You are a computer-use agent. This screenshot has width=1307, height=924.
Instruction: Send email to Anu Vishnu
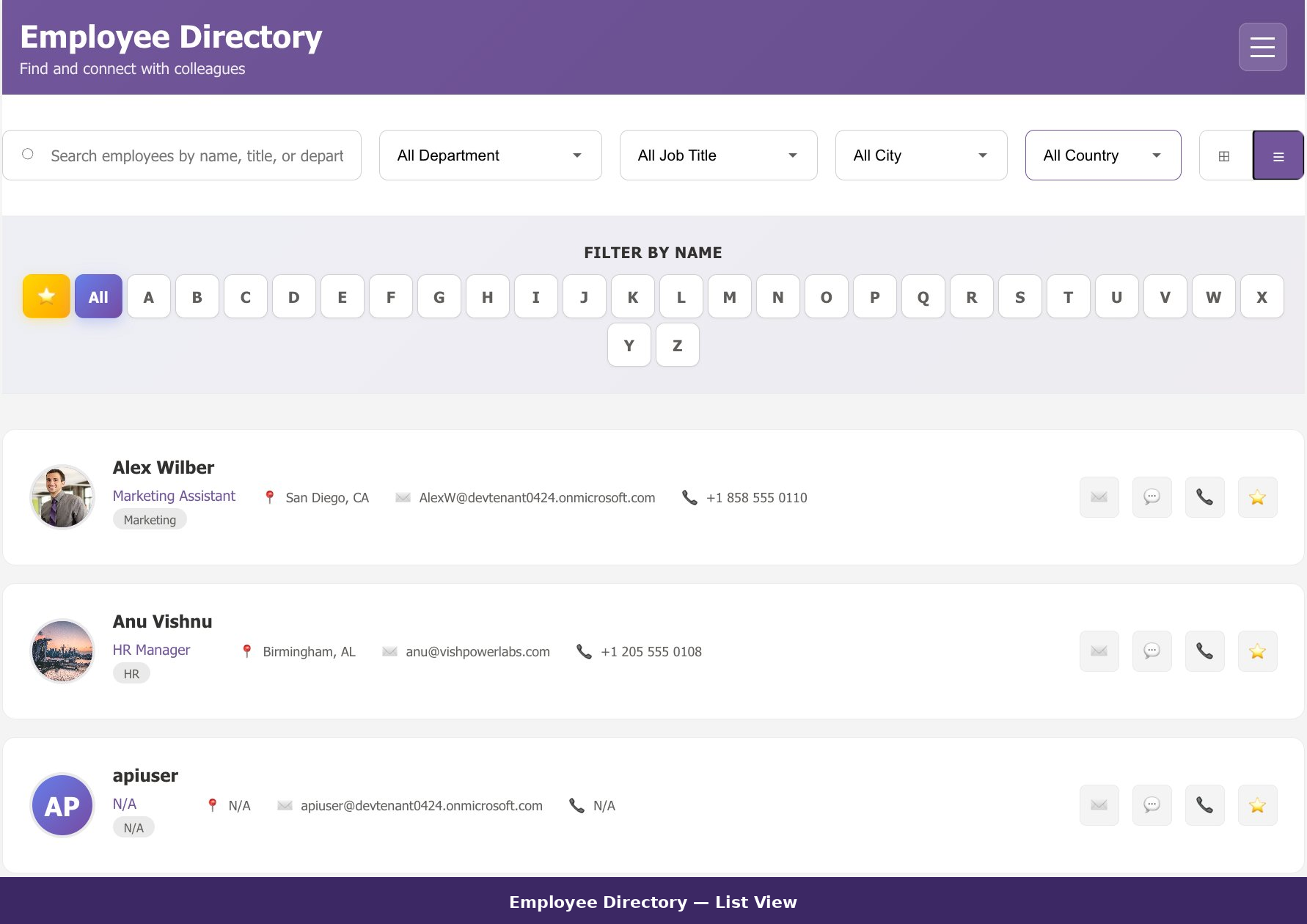pyautogui.click(x=1099, y=651)
